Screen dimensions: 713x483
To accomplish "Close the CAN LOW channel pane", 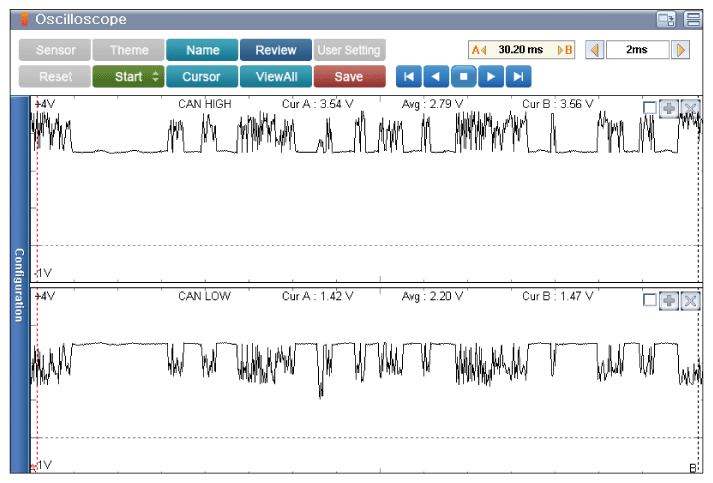I will tap(690, 300).
